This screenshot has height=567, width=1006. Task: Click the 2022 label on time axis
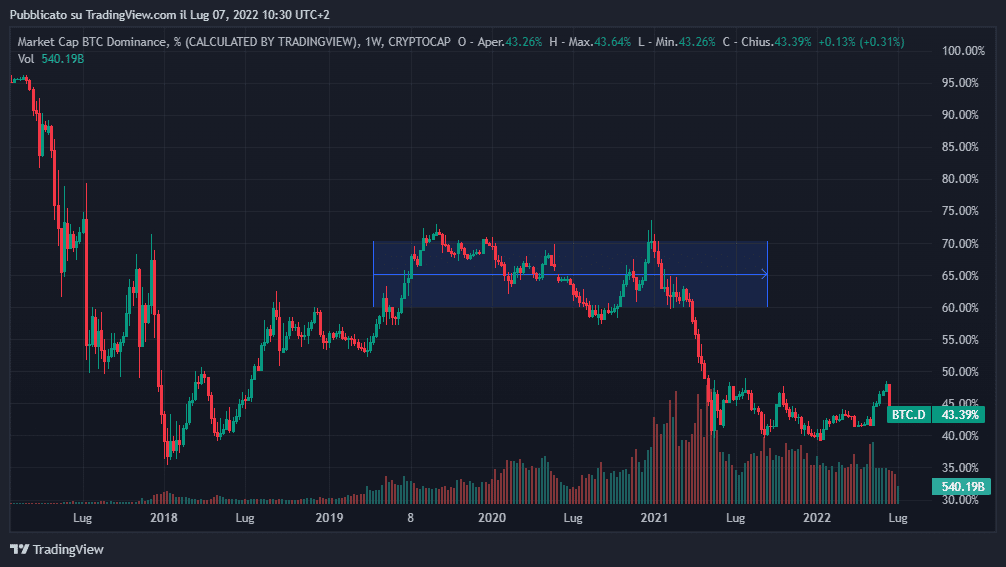point(817,518)
